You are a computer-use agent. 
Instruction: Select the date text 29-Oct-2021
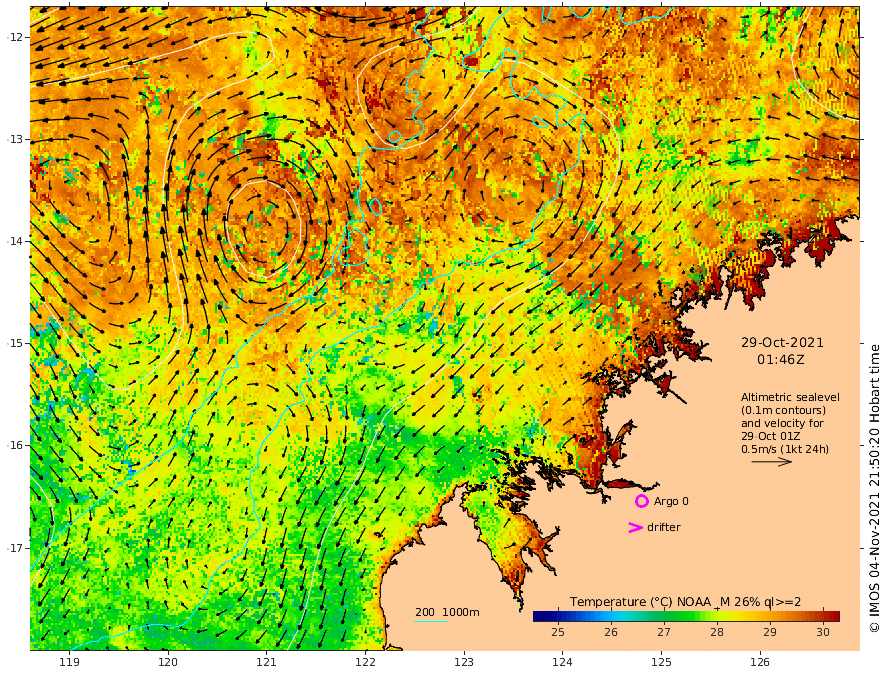782,342
